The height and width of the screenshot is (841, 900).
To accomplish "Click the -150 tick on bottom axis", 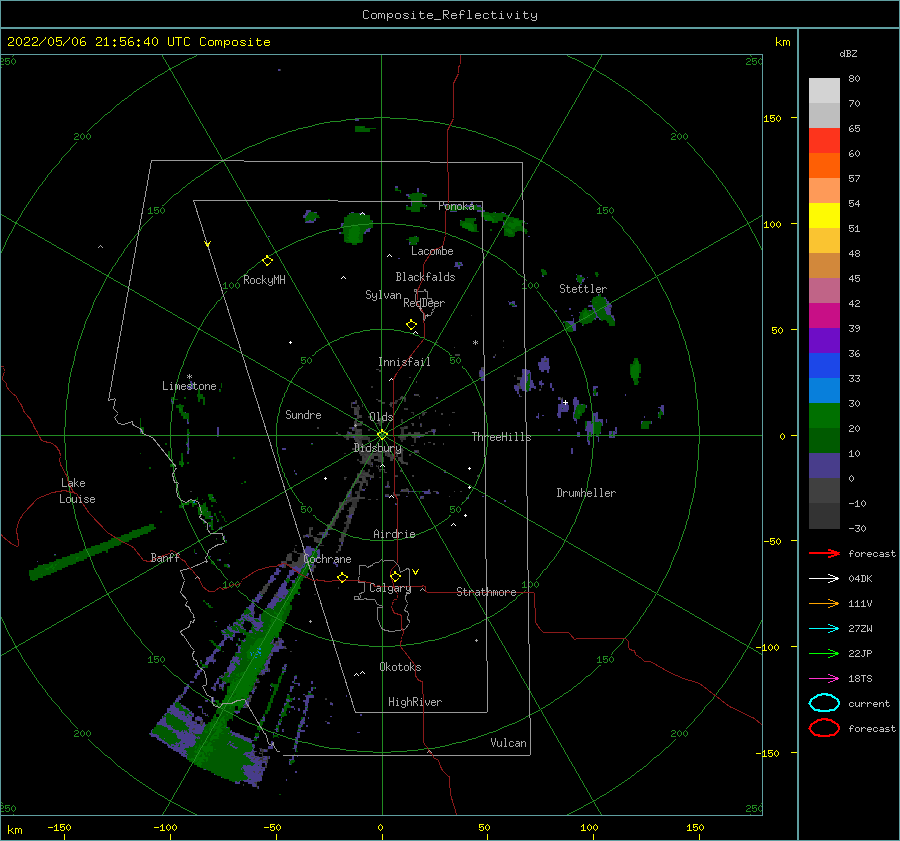I will [x=59, y=827].
